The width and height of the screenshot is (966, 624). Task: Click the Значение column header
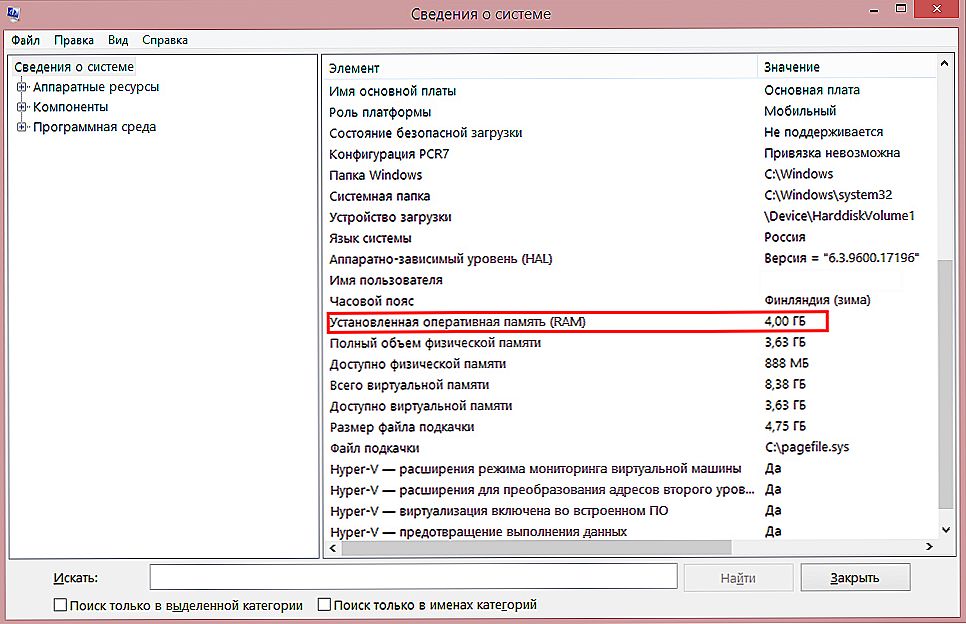pos(846,68)
